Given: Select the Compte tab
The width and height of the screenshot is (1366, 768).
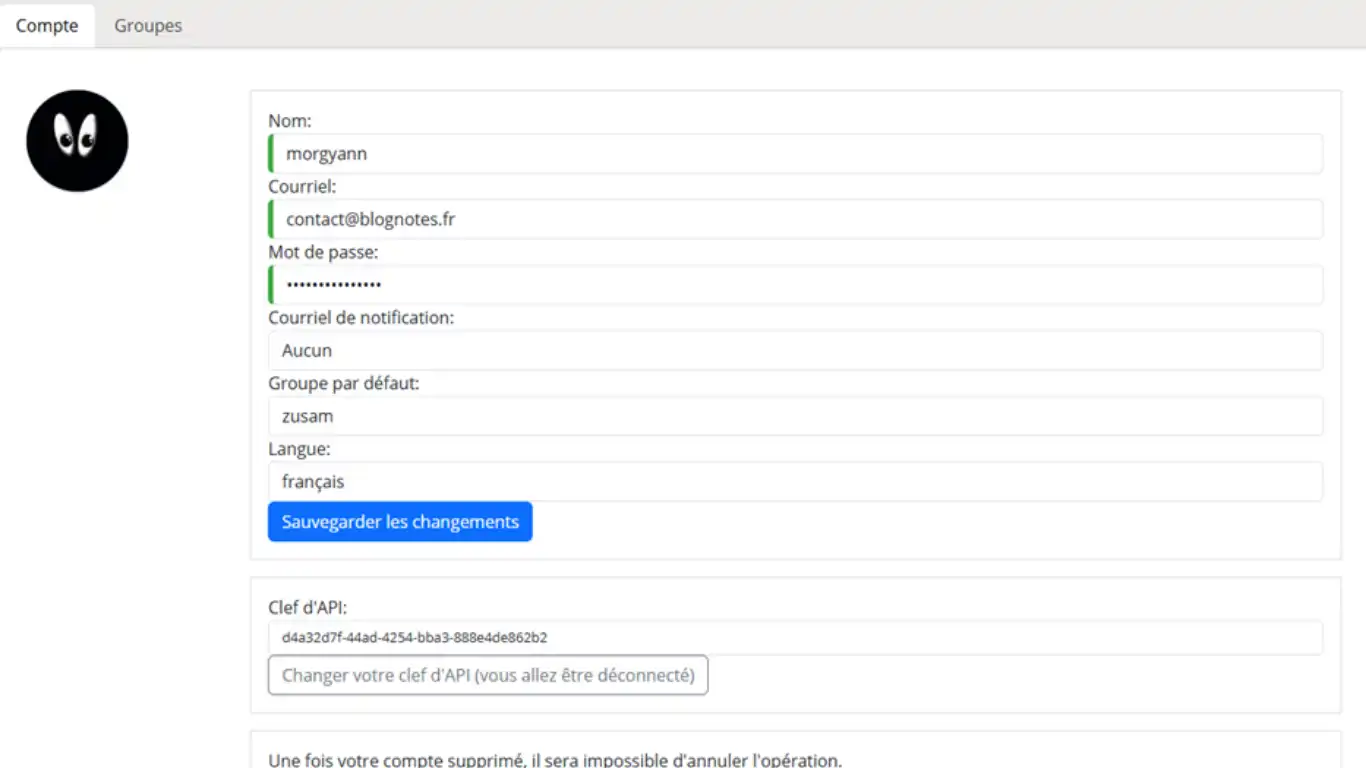Looking at the screenshot, I should pyautogui.click(x=47, y=25).
